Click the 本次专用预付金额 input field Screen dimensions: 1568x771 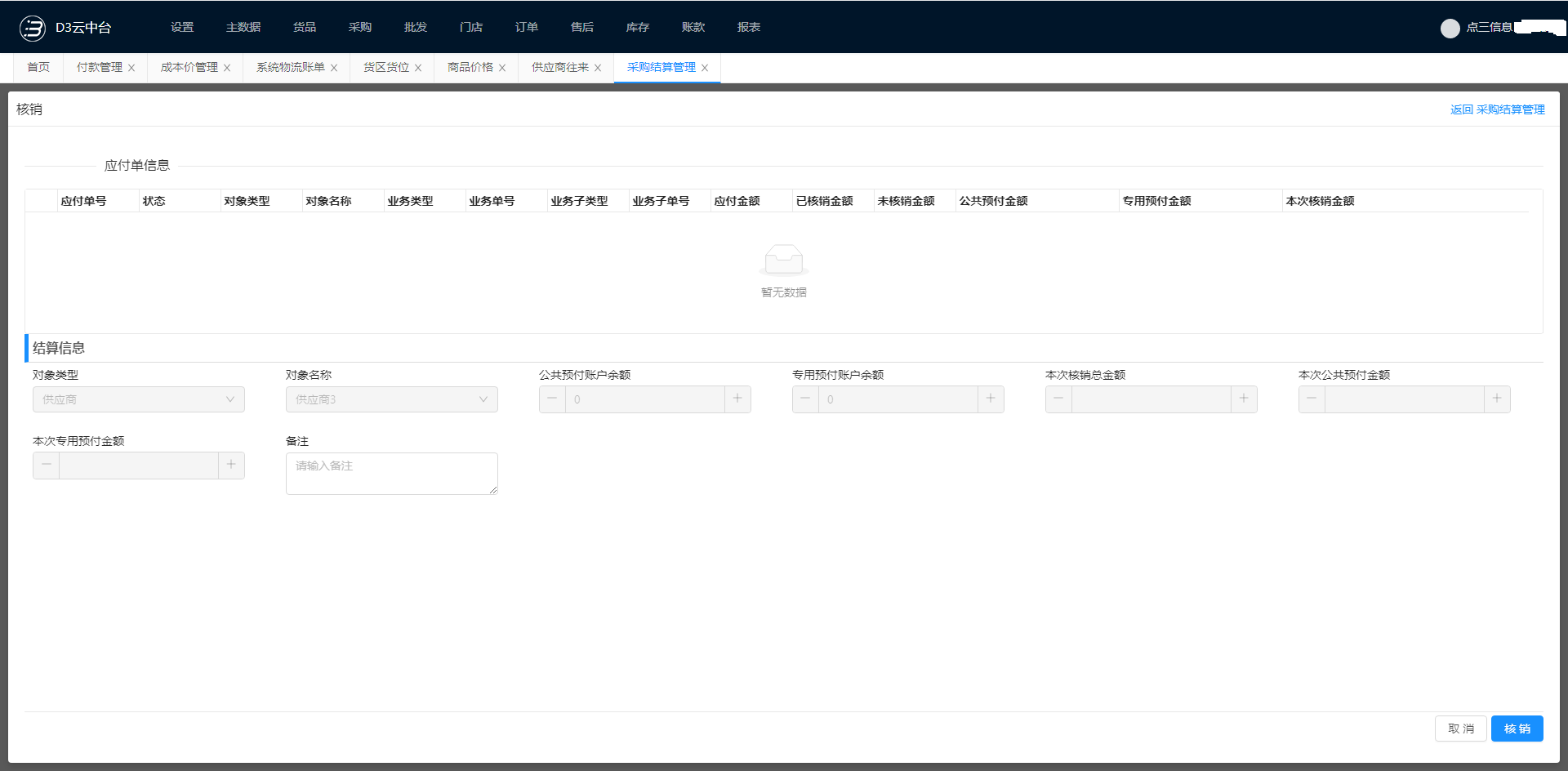(139, 466)
